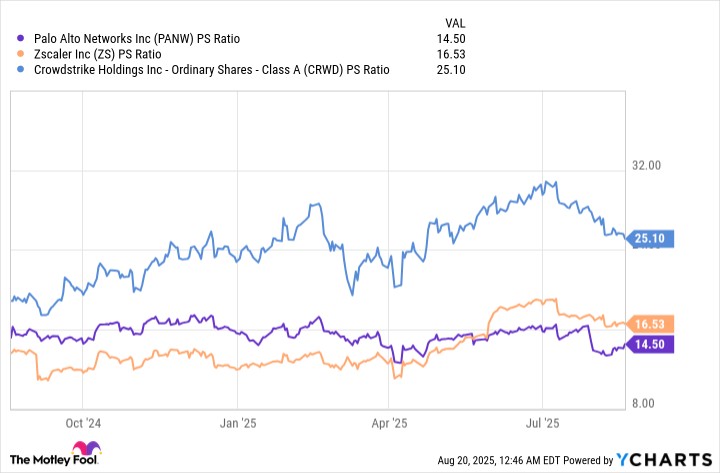Screen dimensions: 720x473
Task: Click the purple Palo Alto Networks legend dot
Action: pos(21,39)
